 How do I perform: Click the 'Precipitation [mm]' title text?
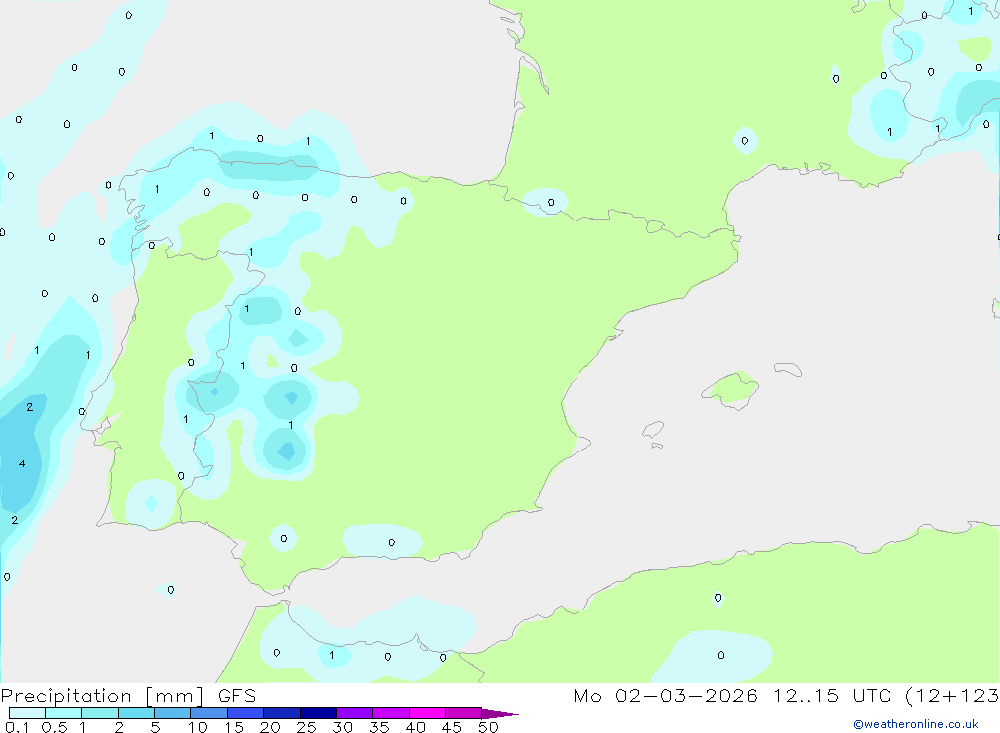click(x=103, y=696)
